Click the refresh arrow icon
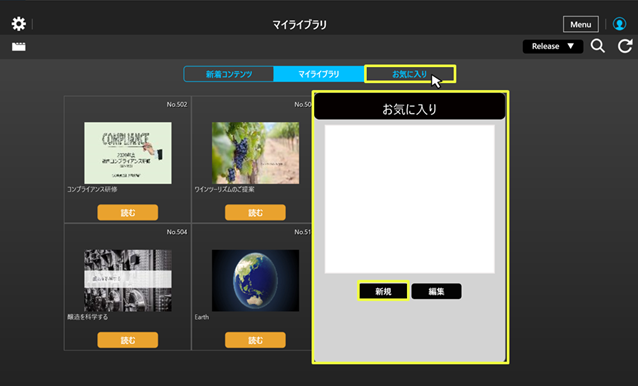638x386 pixels. point(625,46)
